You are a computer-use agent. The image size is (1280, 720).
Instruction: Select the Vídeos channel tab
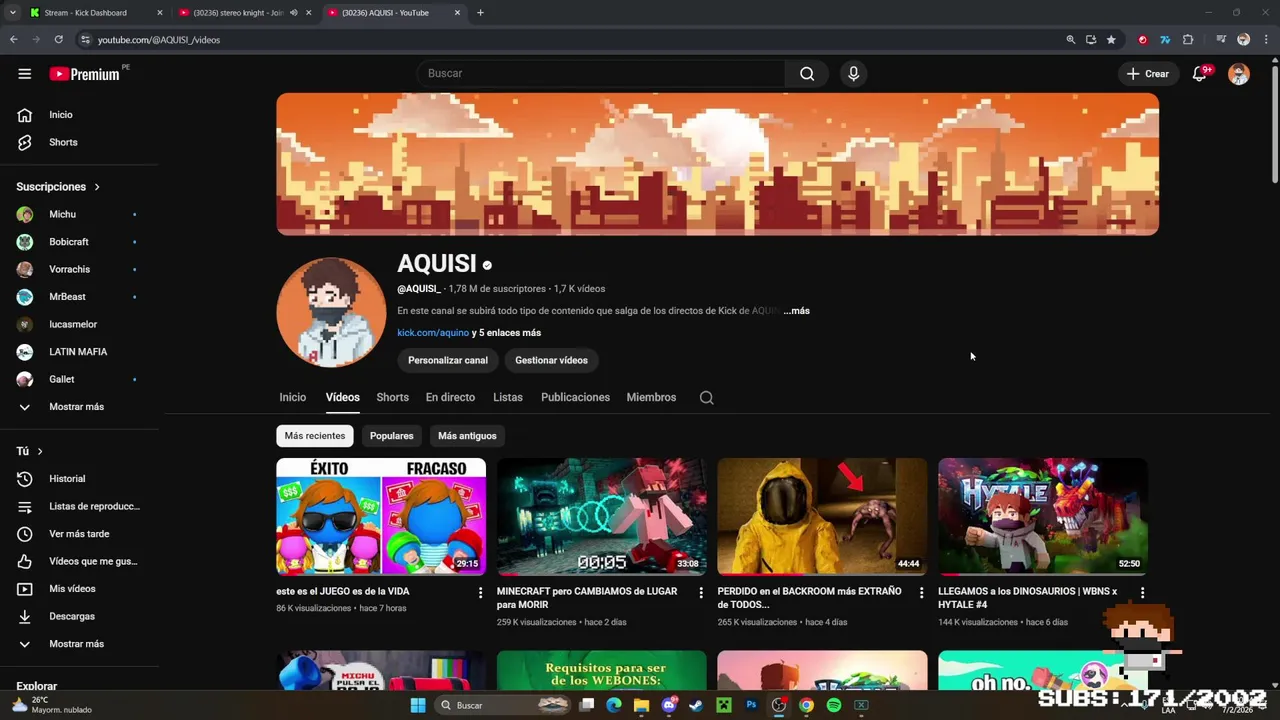(342, 397)
